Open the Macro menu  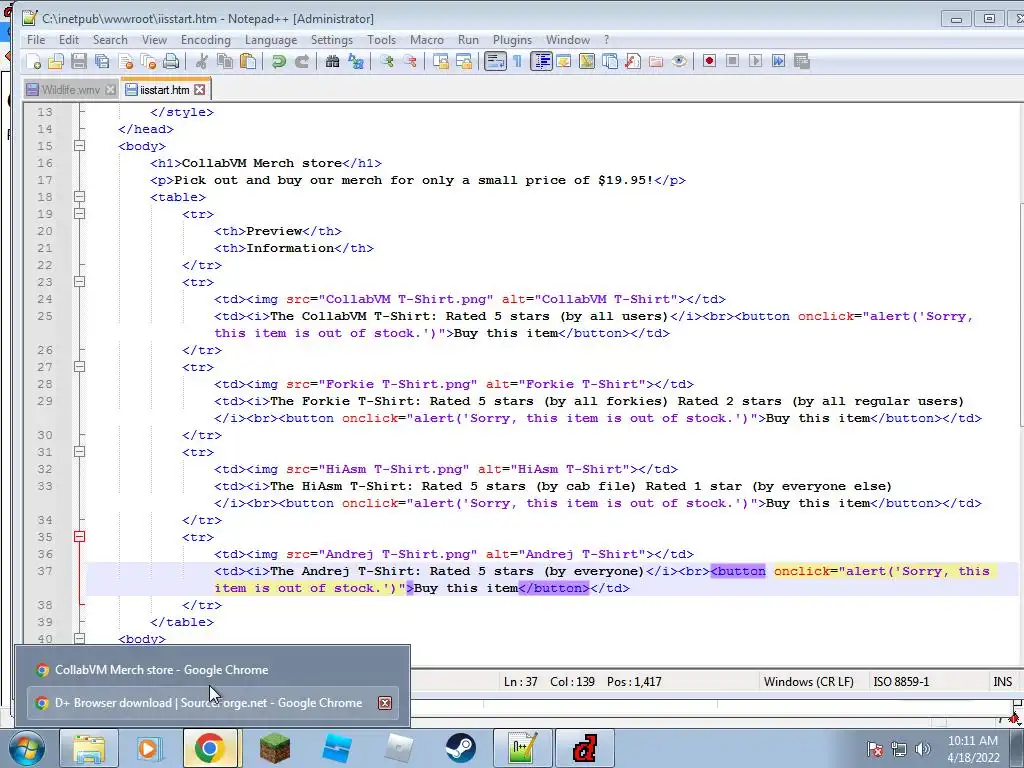coord(426,40)
